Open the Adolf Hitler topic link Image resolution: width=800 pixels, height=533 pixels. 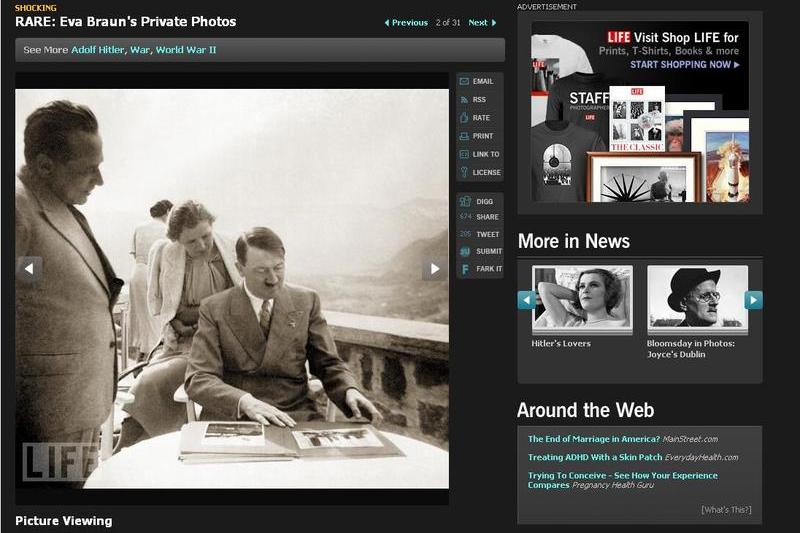(97, 50)
